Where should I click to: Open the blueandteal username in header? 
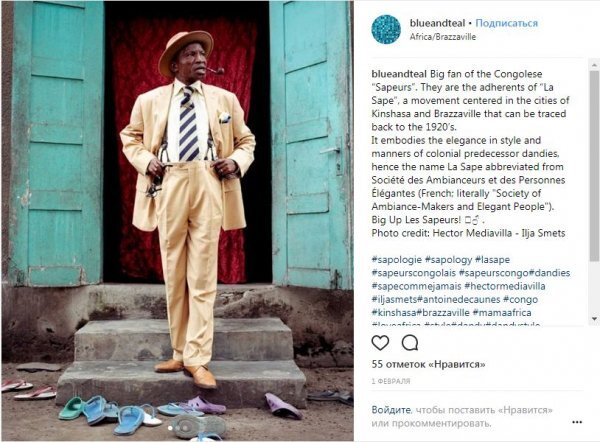coord(437,23)
